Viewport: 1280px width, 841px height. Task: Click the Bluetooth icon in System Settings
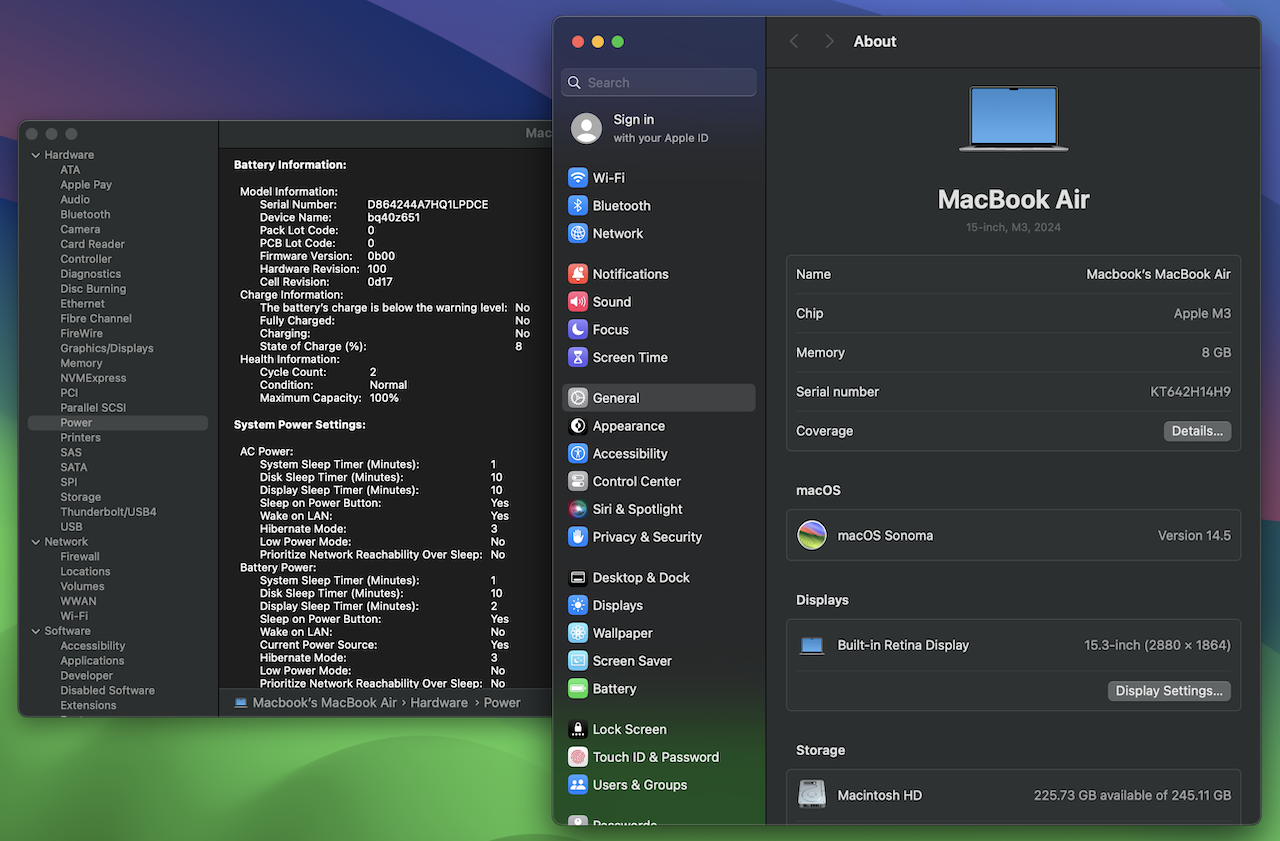pos(578,206)
